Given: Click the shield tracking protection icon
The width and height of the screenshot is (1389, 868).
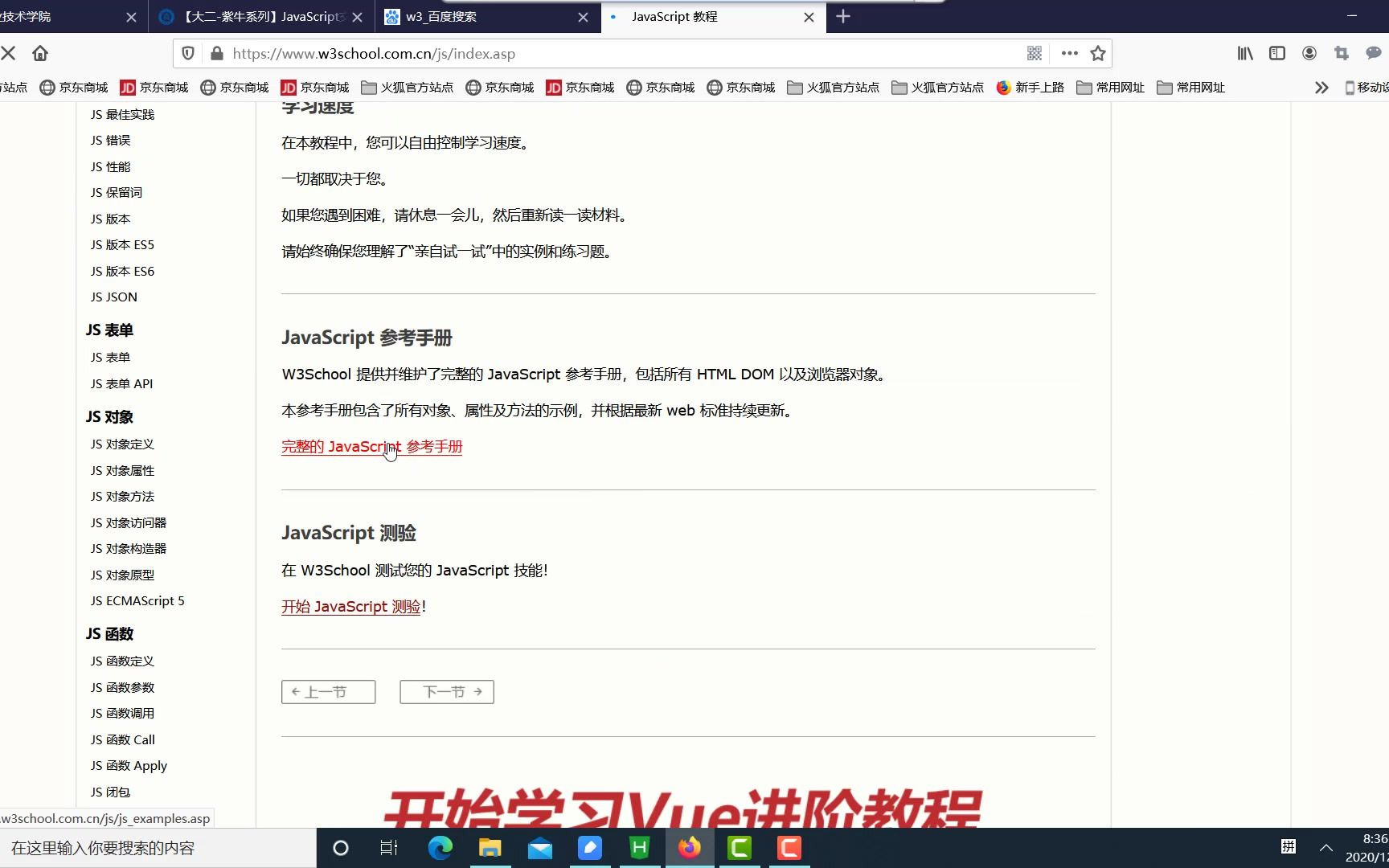Looking at the screenshot, I should pyautogui.click(x=187, y=53).
